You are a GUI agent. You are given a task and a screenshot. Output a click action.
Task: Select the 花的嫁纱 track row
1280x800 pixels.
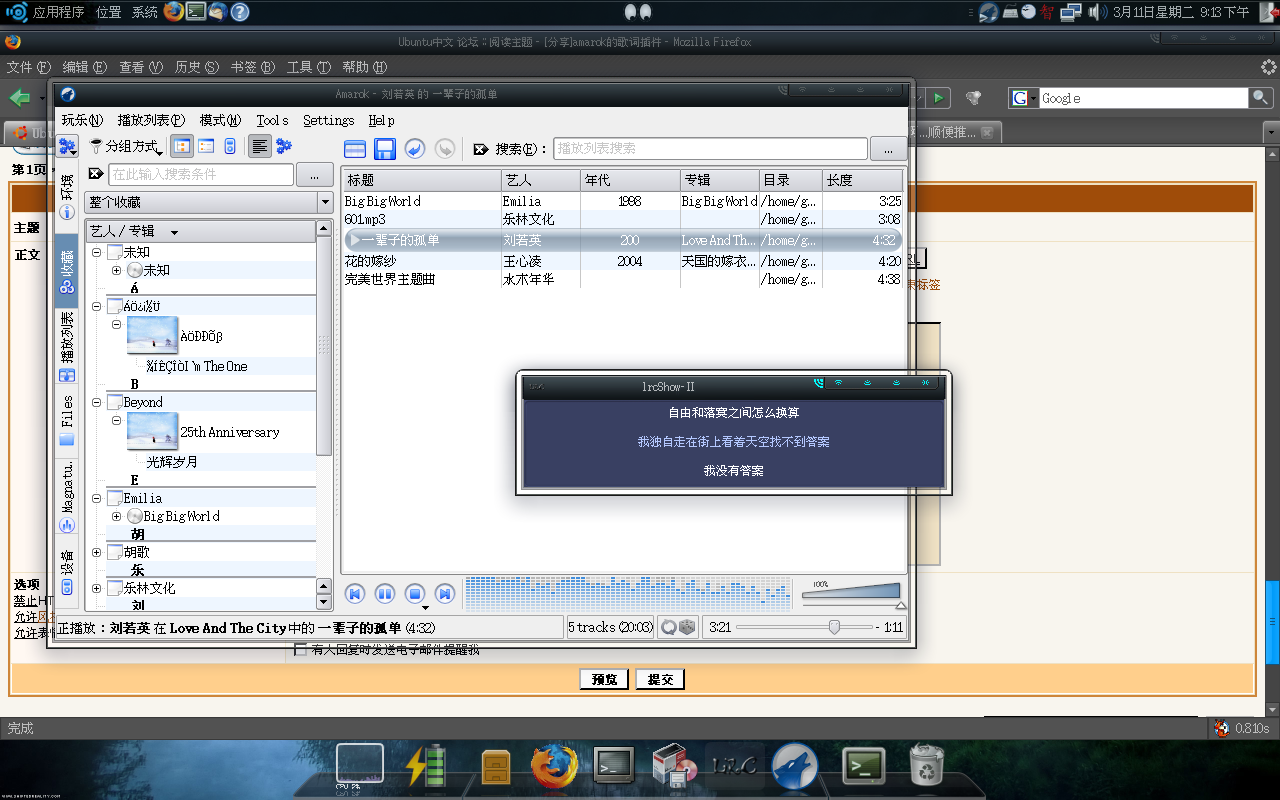click(x=622, y=261)
